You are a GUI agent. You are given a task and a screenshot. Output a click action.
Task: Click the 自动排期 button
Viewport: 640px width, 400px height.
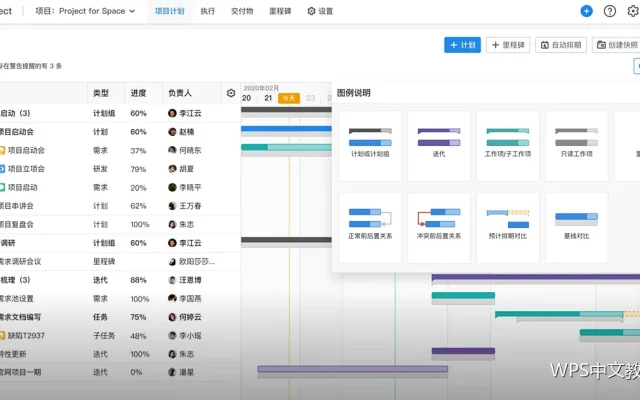click(x=561, y=45)
